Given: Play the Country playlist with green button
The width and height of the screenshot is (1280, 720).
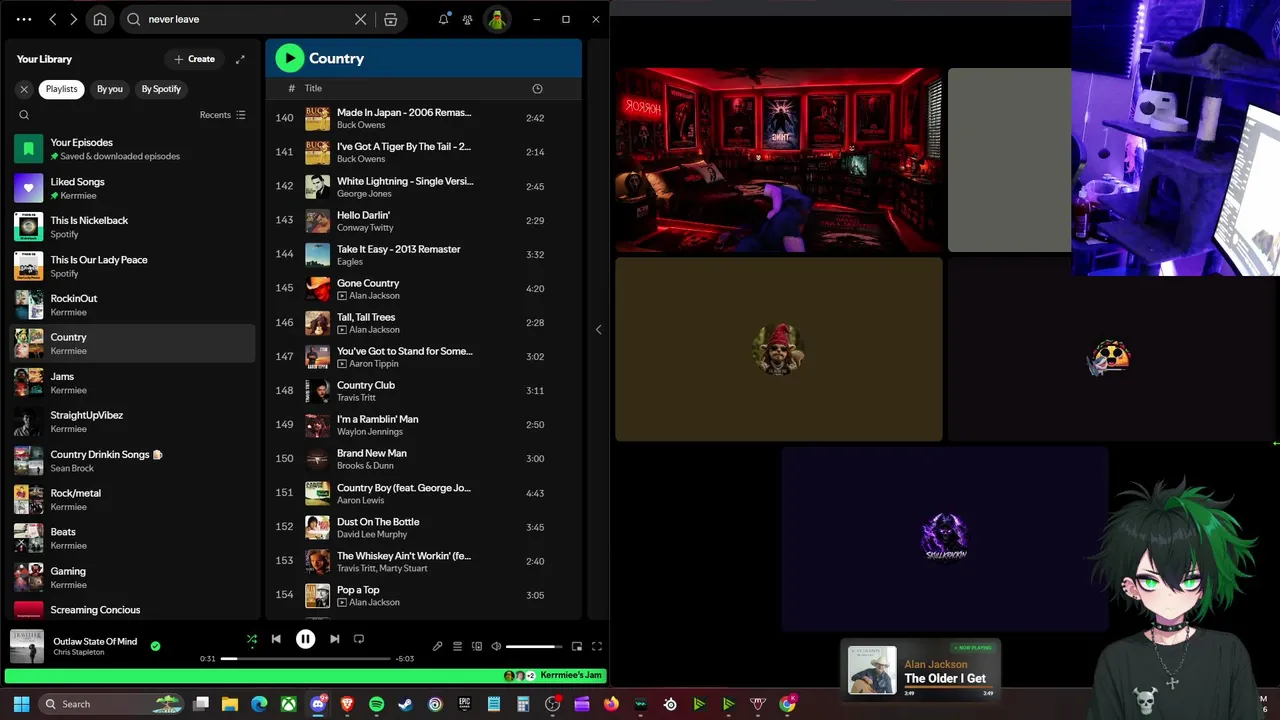Looking at the screenshot, I should (x=289, y=58).
